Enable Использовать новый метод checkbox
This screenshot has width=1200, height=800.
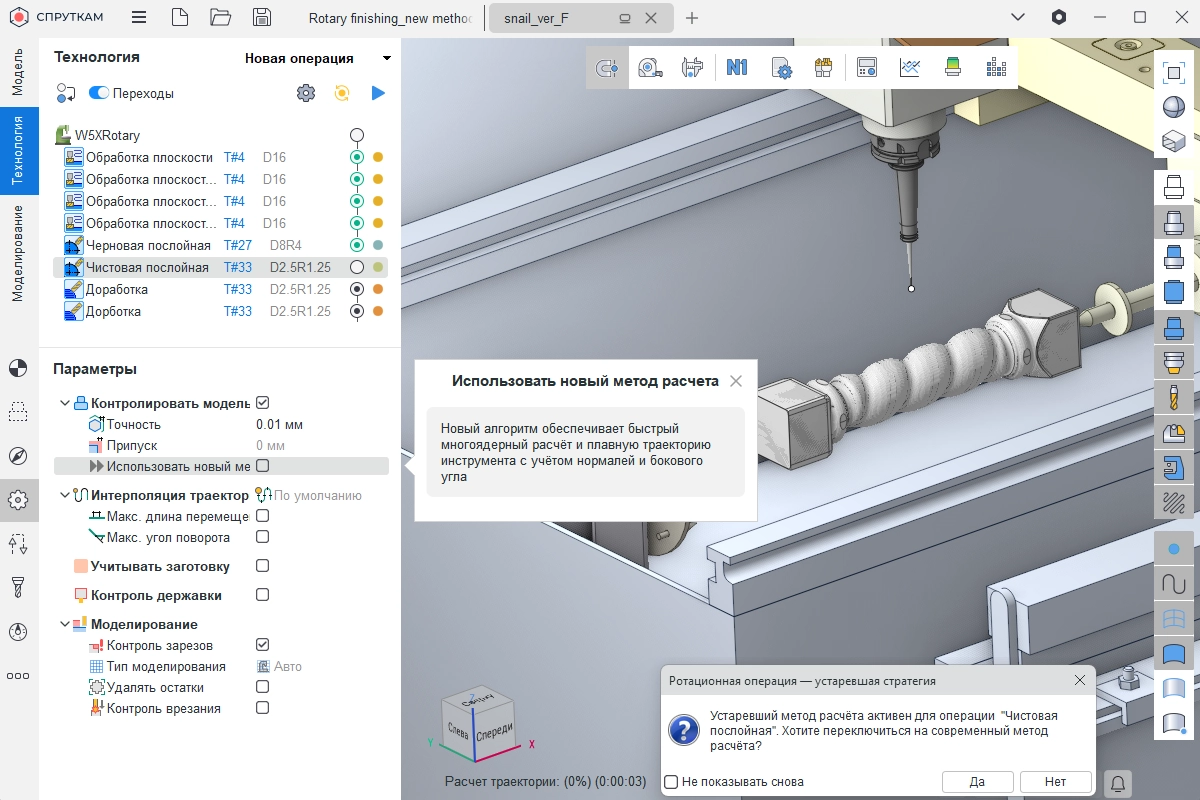tap(263, 466)
